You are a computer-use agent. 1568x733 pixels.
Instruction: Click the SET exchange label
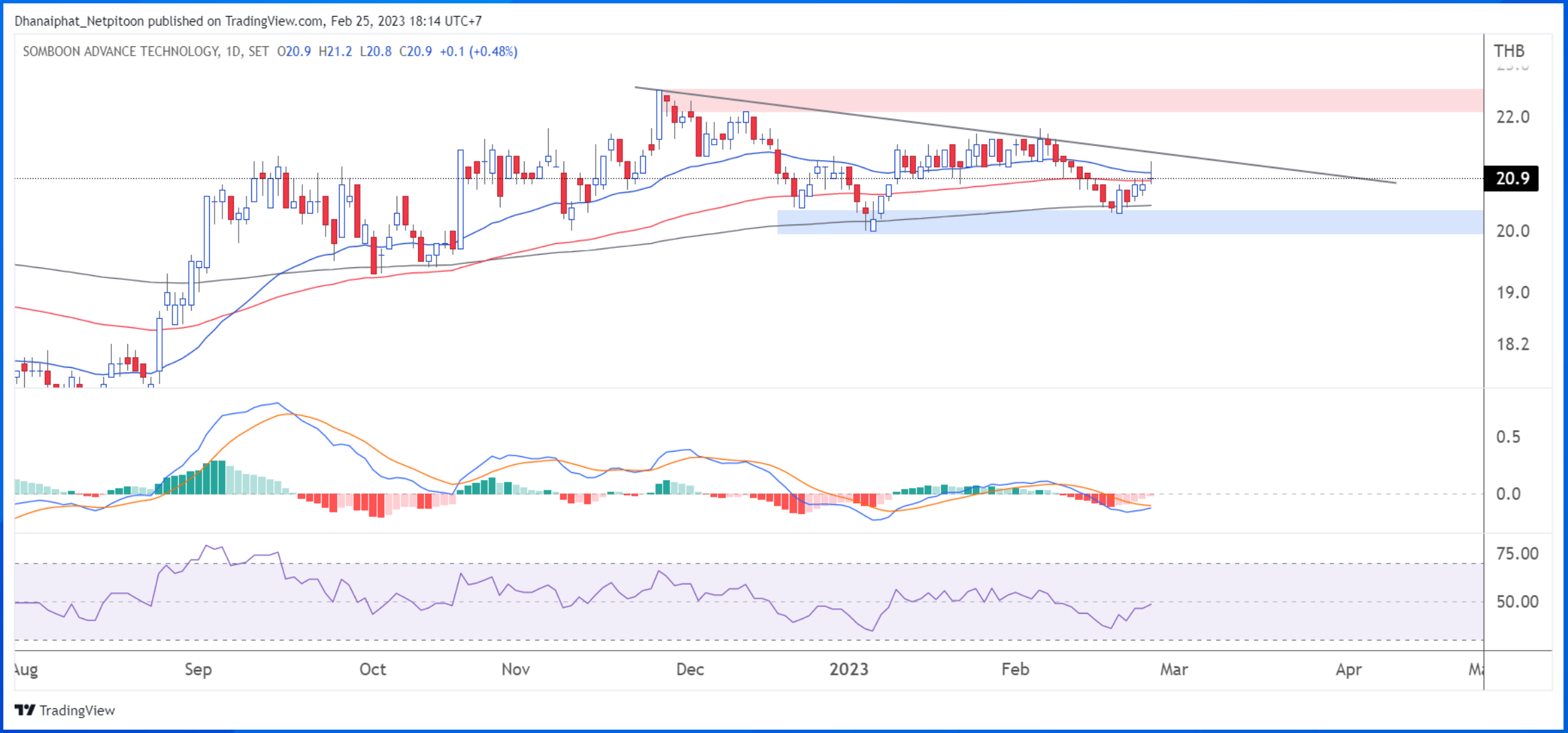(259, 52)
